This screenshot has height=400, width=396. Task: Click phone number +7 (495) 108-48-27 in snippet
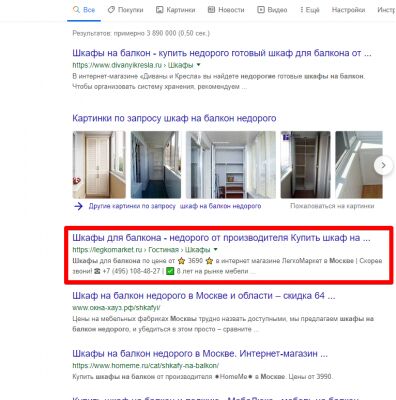point(131,271)
